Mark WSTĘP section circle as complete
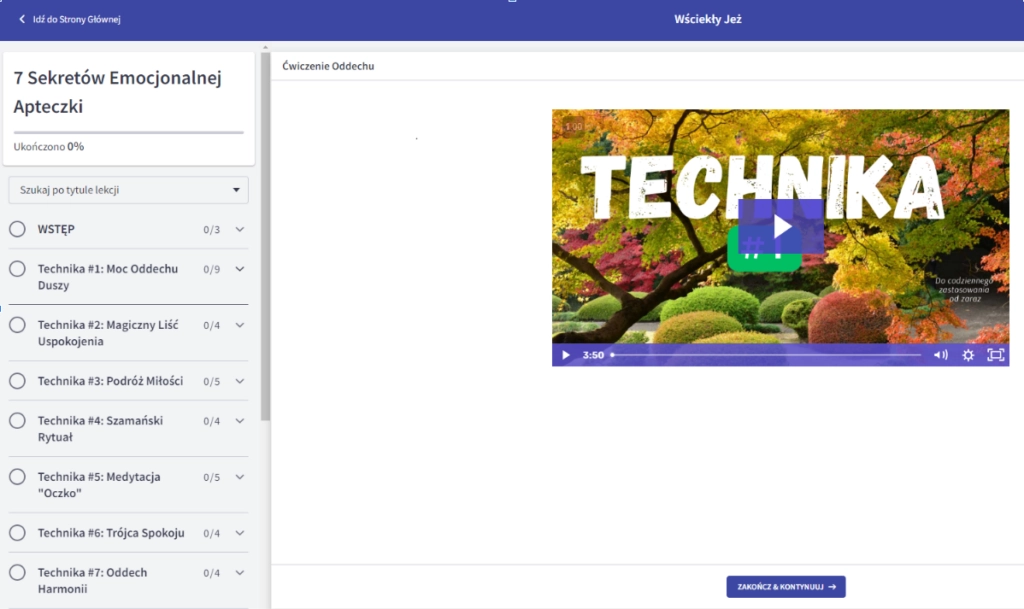The height and width of the screenshot is (609, 1024). click(17, 229)
